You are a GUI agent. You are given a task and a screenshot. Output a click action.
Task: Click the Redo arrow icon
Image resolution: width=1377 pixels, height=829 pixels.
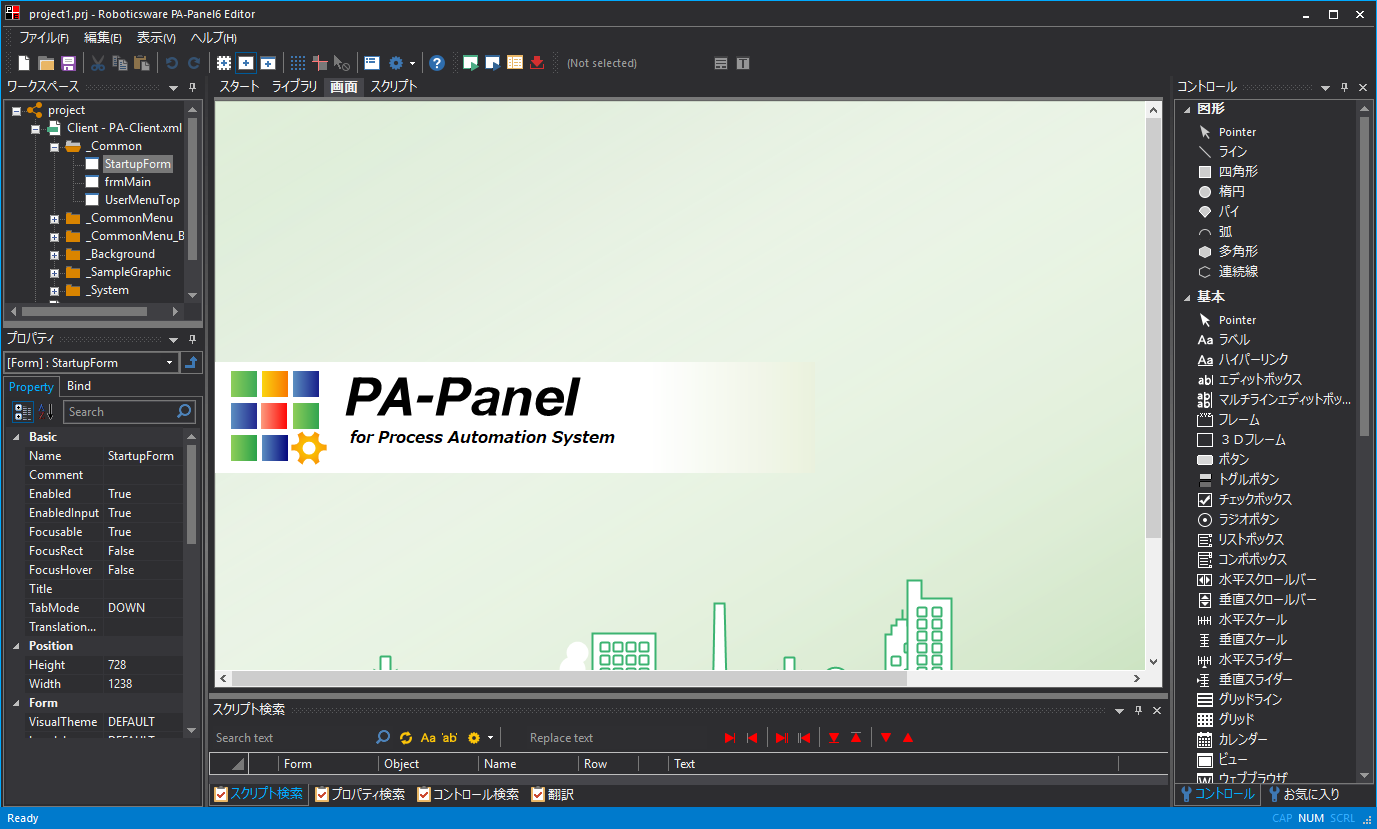194,63
